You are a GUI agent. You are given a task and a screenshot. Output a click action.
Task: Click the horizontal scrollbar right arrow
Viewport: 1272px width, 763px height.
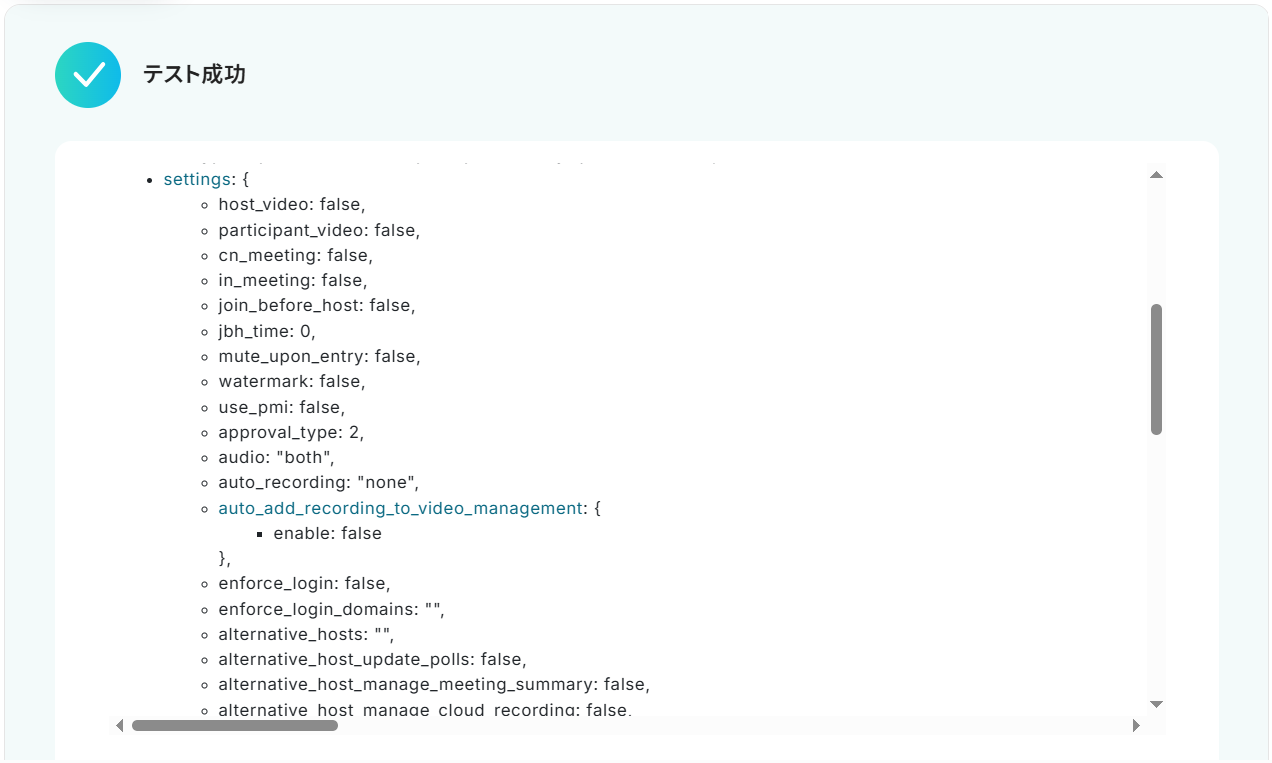pos(1136,725)
